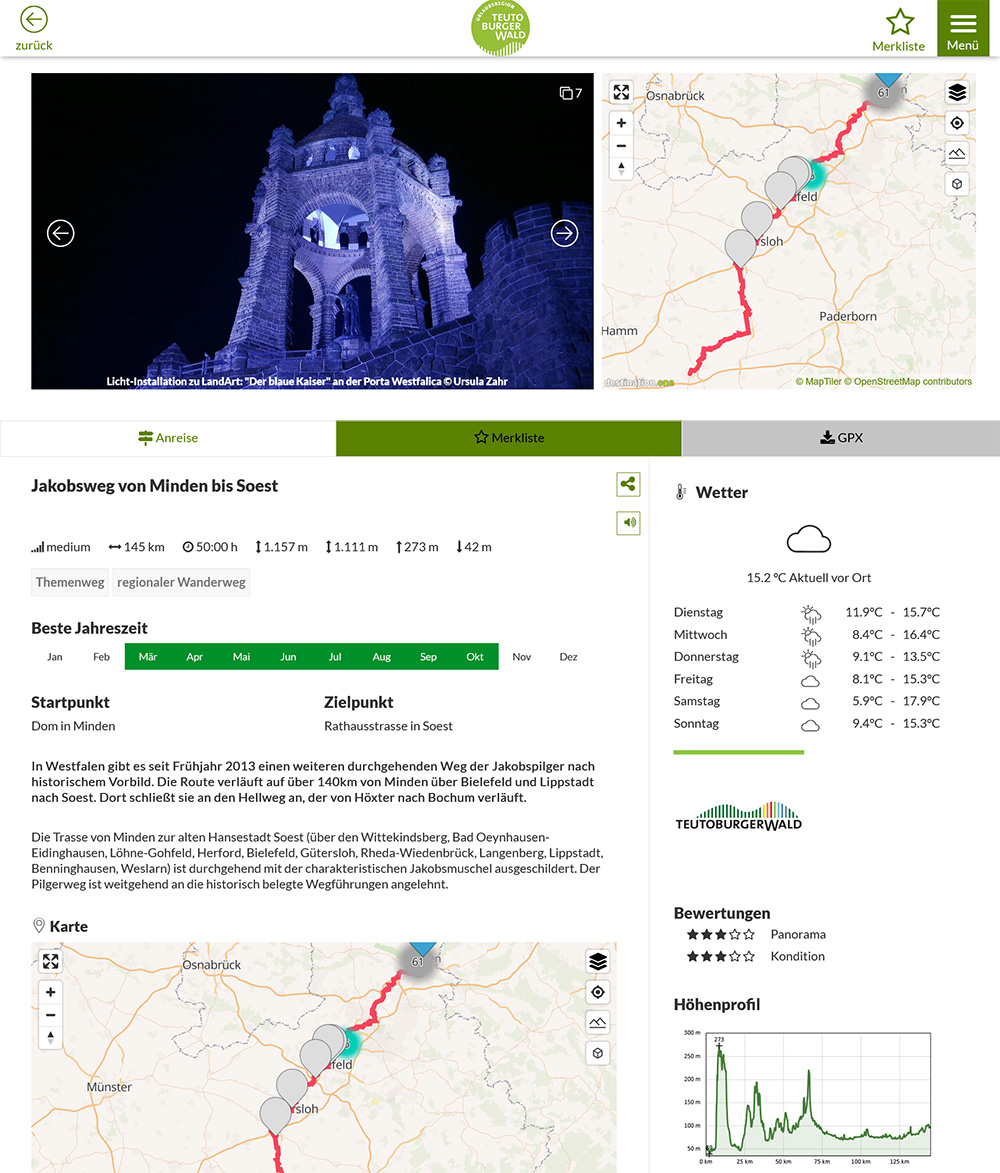Screen dimensions: 1000x1173
Task: Open the Anreise tab
Action: (168, 438)
